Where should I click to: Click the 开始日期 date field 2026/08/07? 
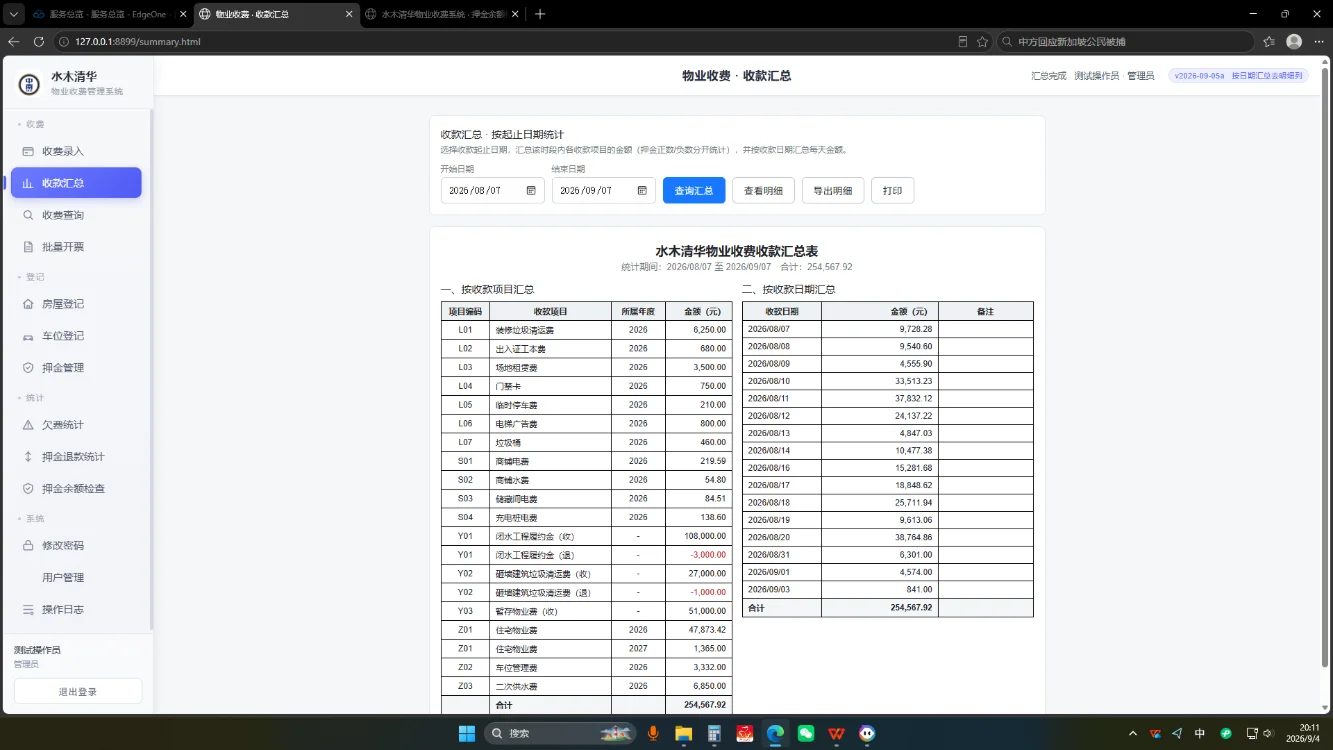[x=492, y=190]
